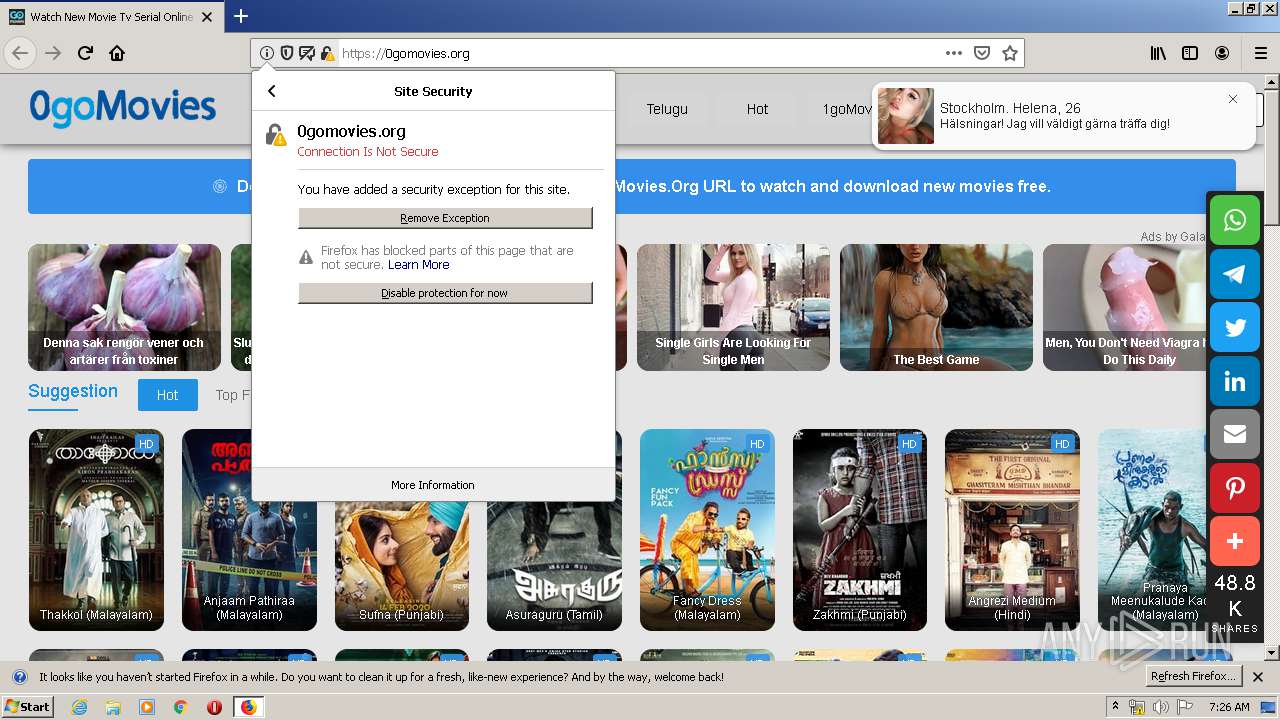This screenshot has height=720, width=1280.
Task: Share page on LinkedIn
Action: click(1235, 382)
